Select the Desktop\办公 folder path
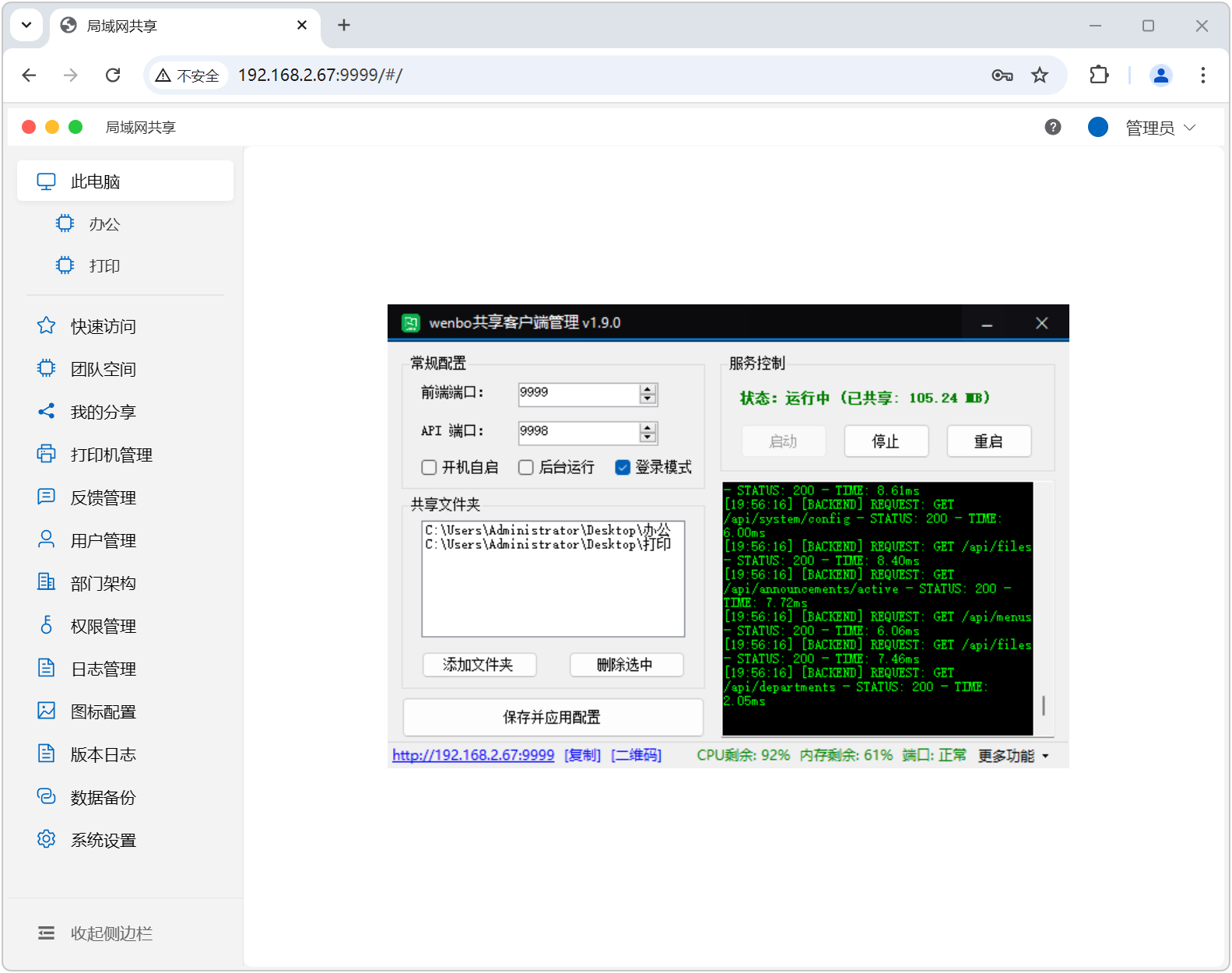The height and width of the screenshot is (973, 1232). 548,530
